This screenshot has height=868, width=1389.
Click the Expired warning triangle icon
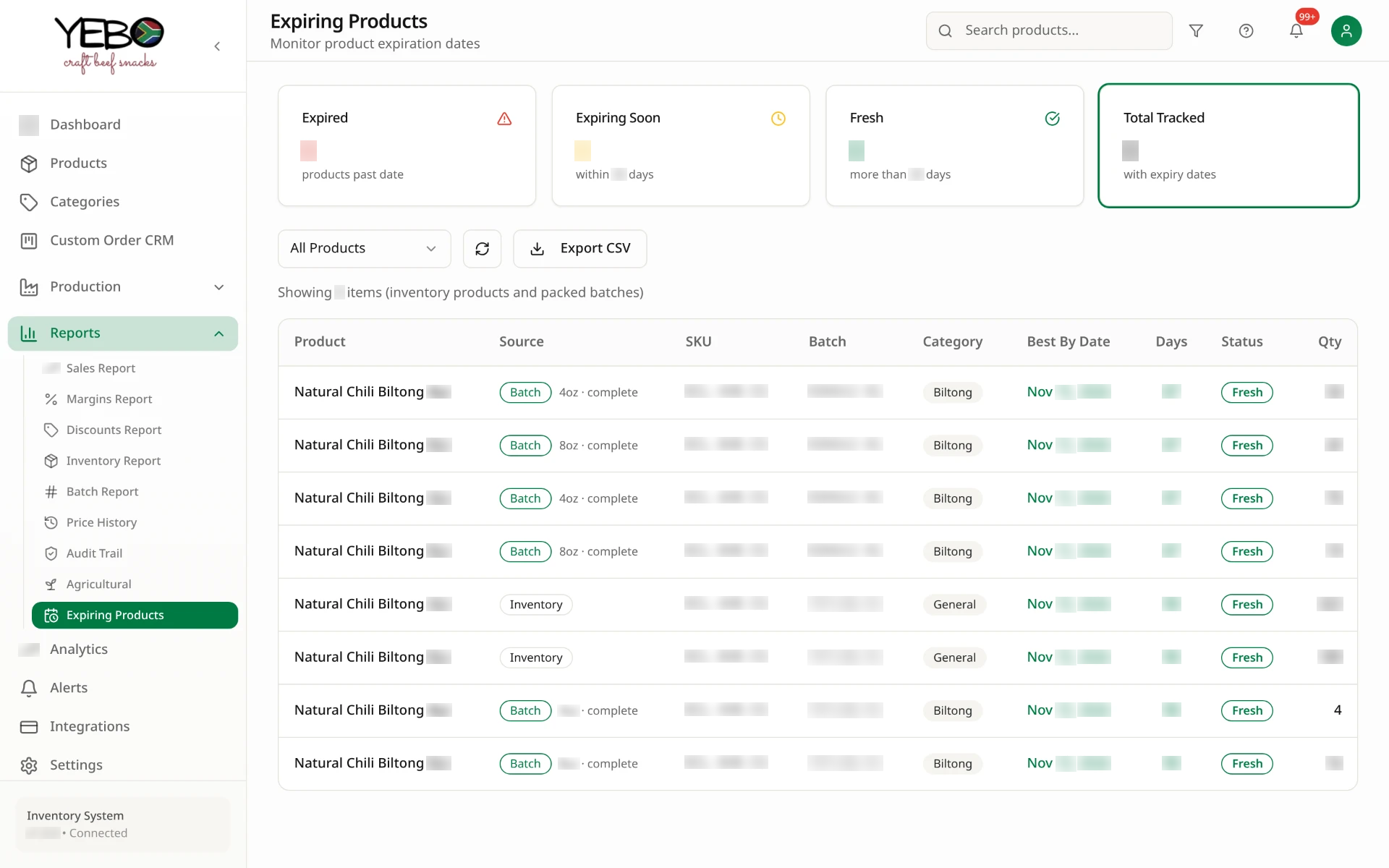[504, 119]
